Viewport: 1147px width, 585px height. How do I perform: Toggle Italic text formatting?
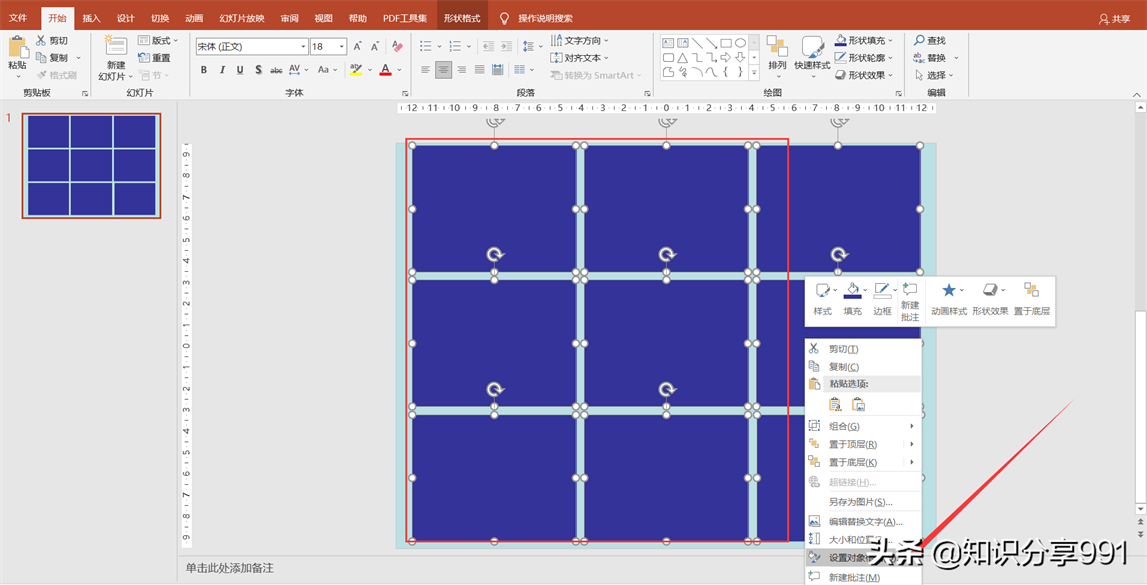pos(222,70)
